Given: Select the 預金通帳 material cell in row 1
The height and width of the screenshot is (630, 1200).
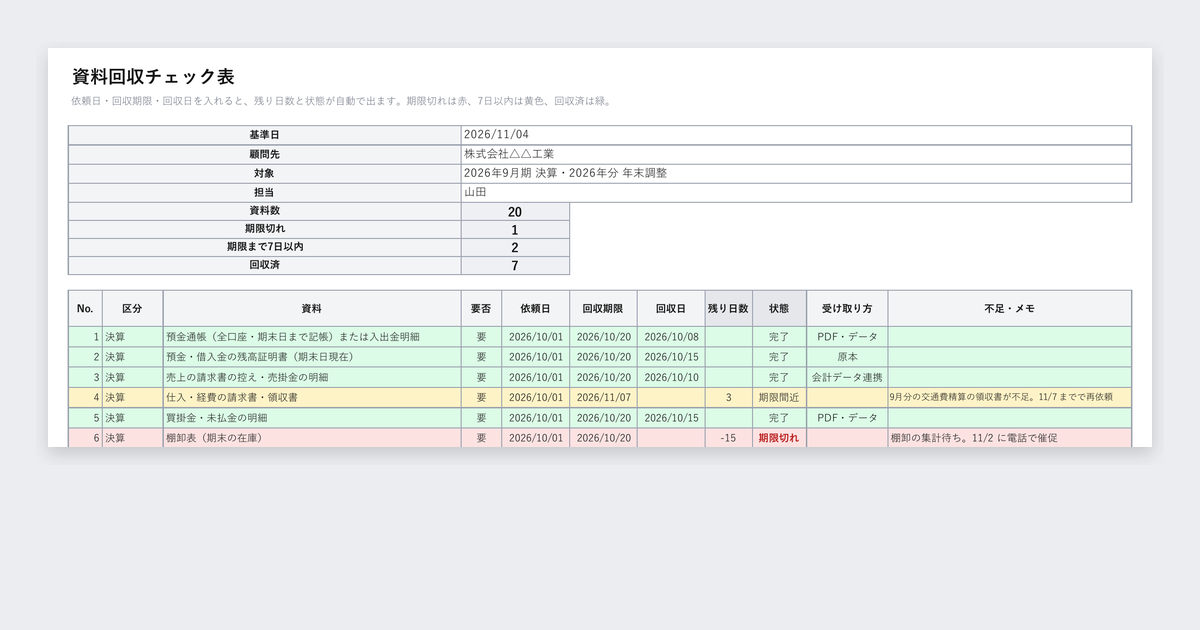Looking at the screenshot, I should (x=312, y=337).
